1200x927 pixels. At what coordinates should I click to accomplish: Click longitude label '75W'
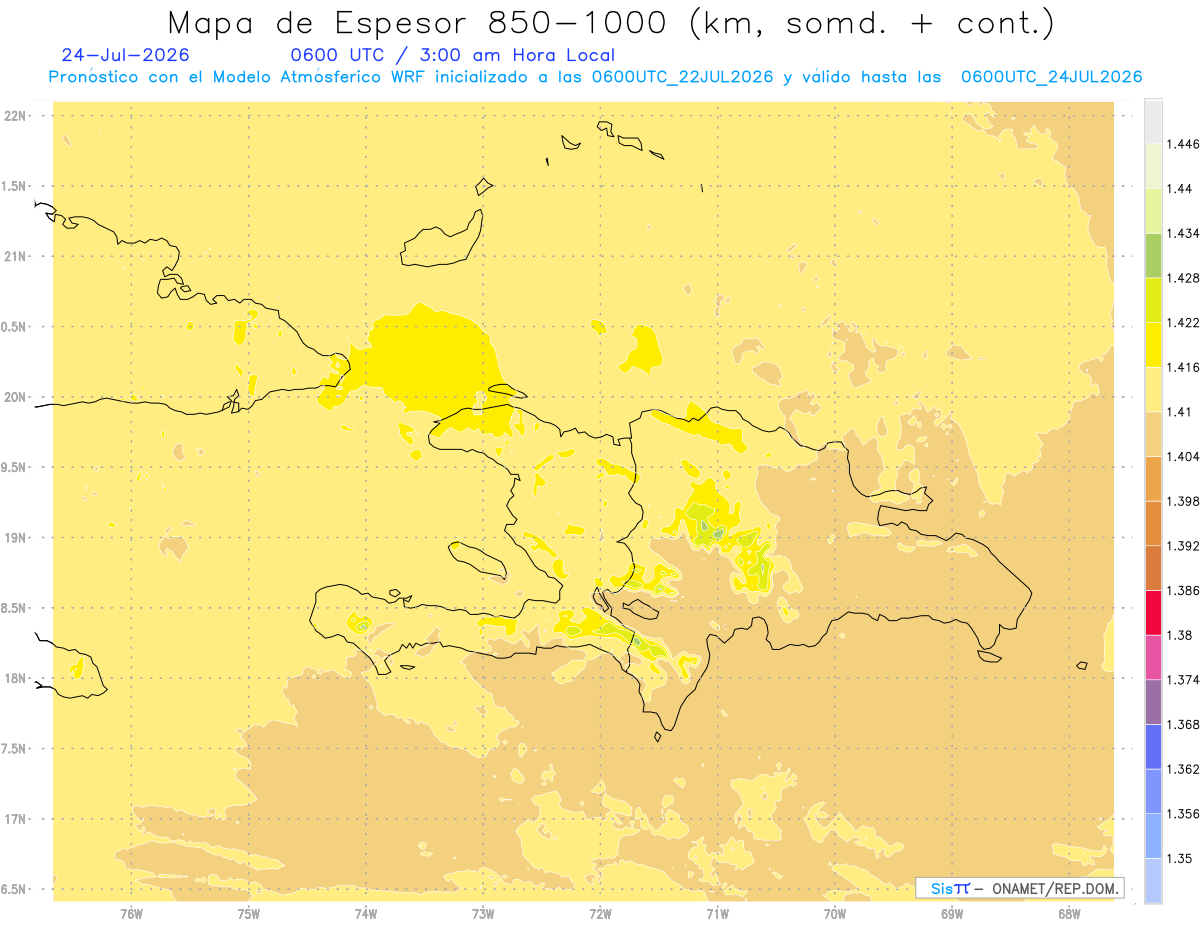pyautogui.click(x=249, y=913)
